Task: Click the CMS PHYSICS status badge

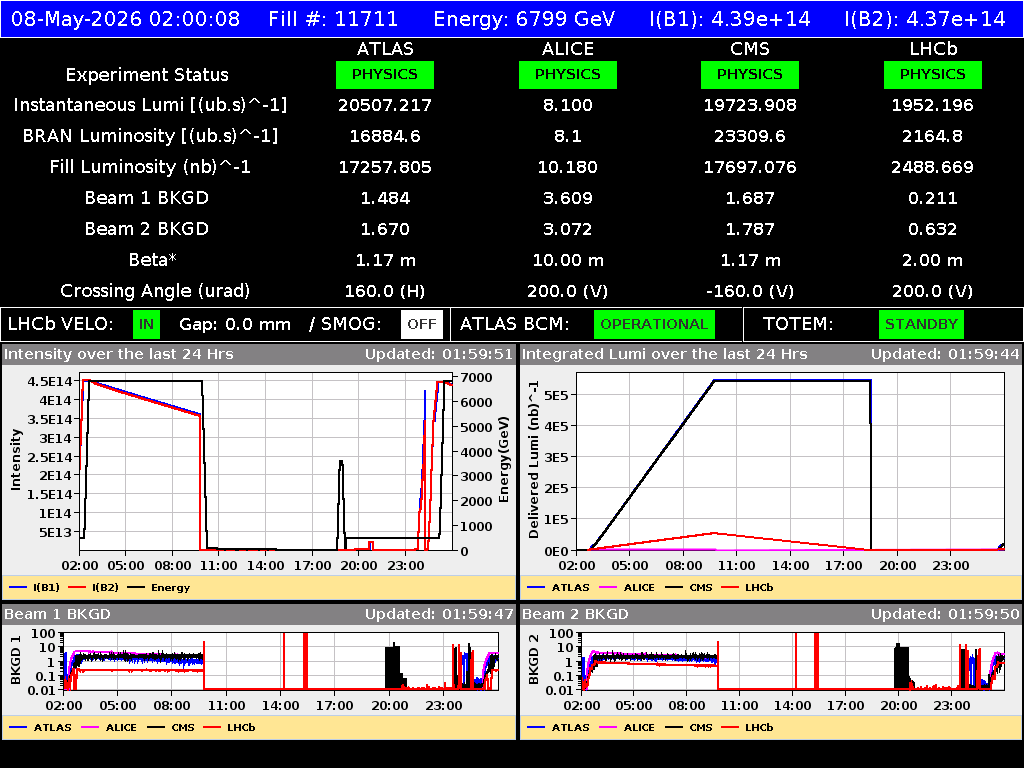Action: [750, 74]
